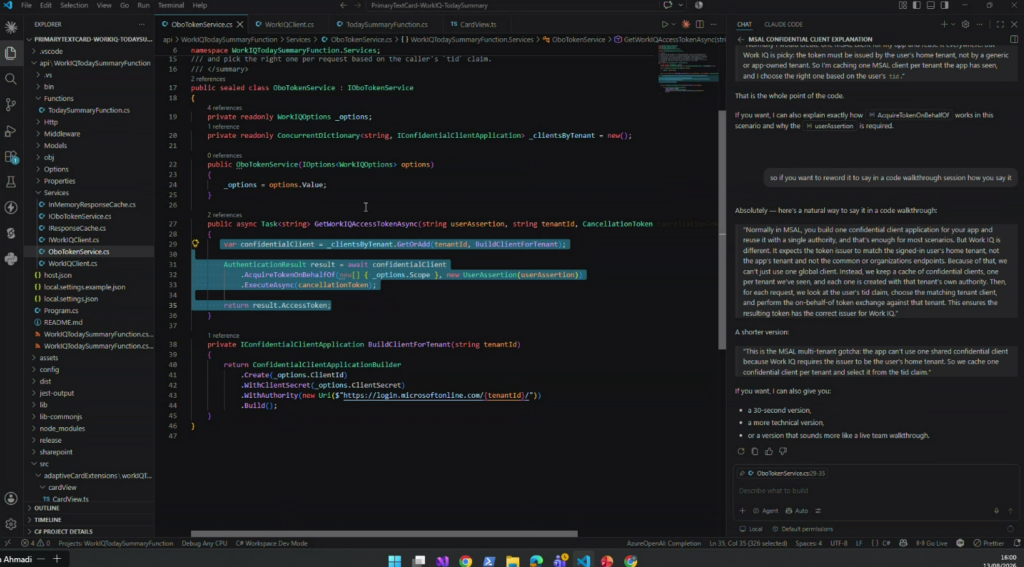Run the current file with play button
This screenshot has width=1024, height=567.
[x=665, y=24]
